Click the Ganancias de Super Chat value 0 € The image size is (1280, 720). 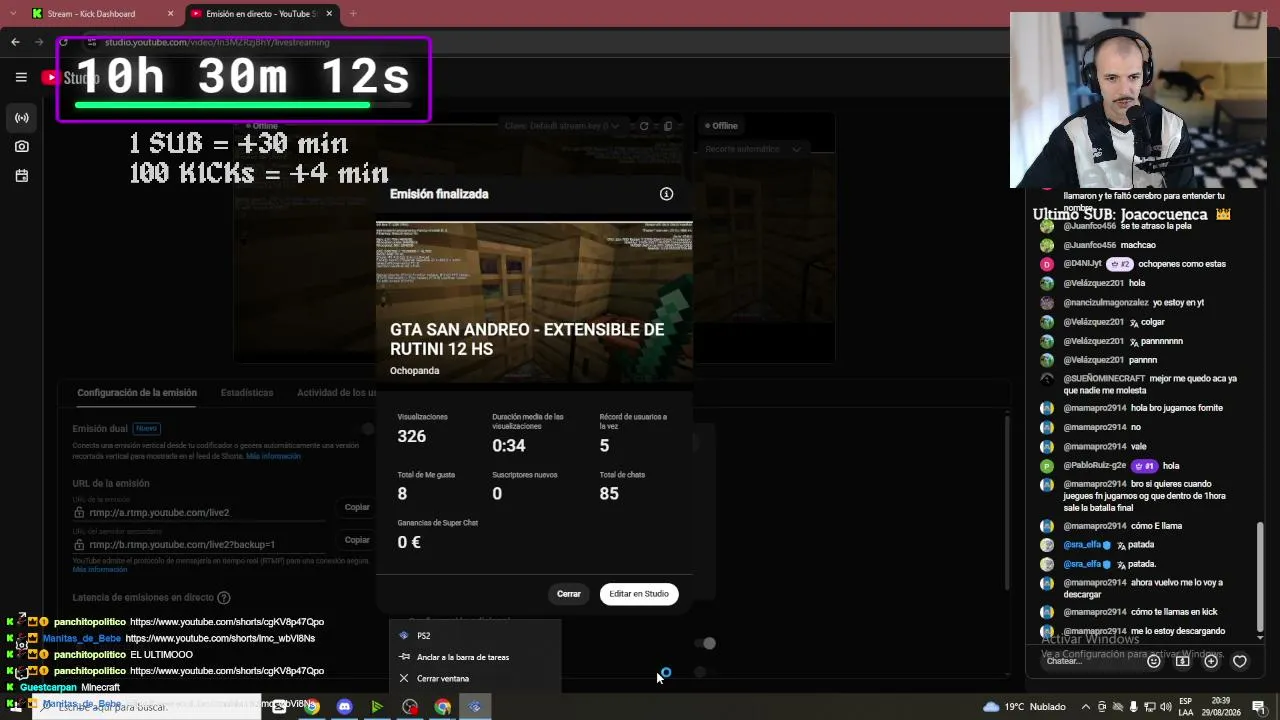pyautogui.click(x=409, y=542)
